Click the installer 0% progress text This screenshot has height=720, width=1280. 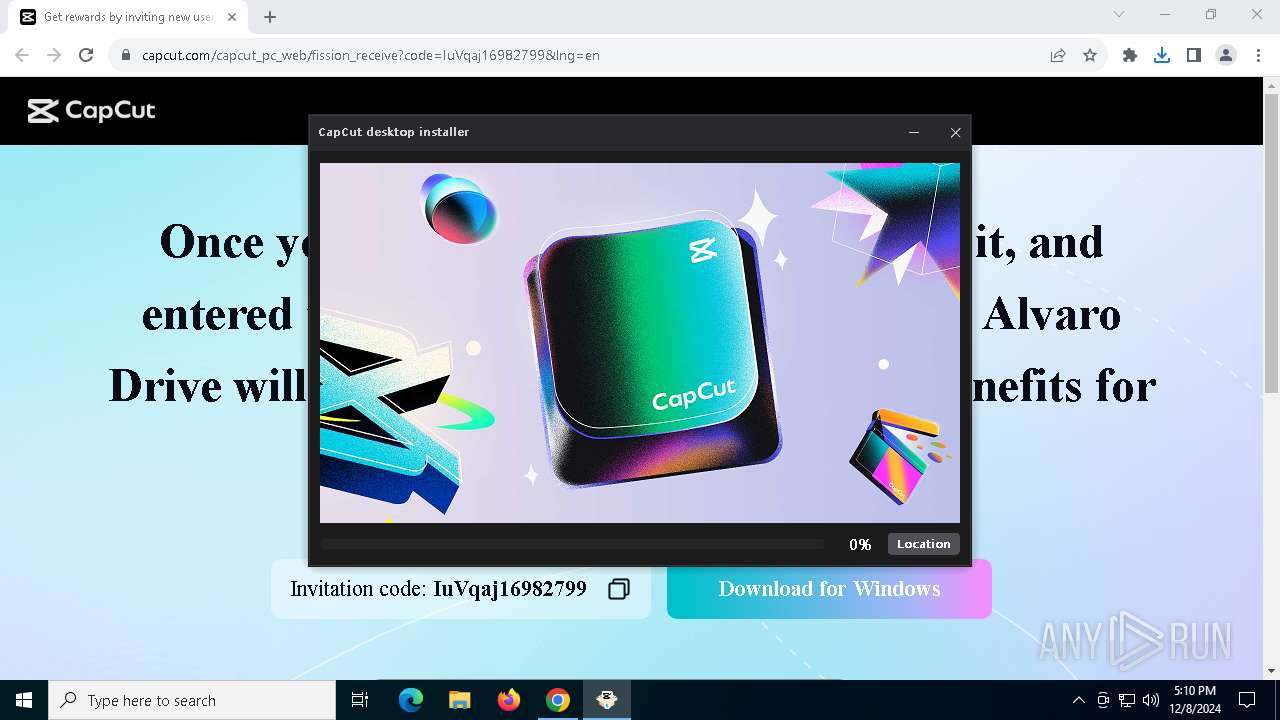[x=860, y=545]
